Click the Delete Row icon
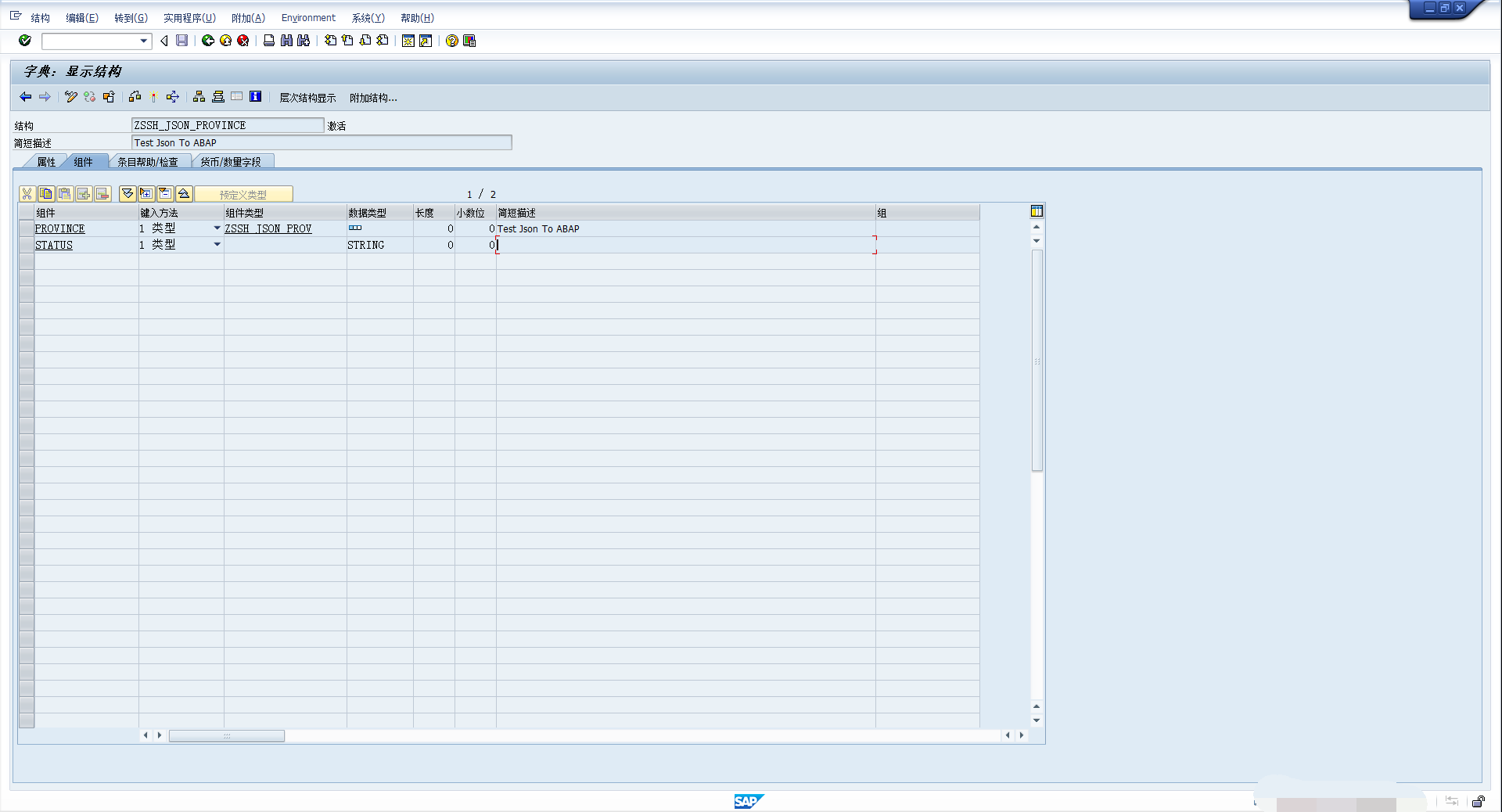 click(x=102, y=194)
